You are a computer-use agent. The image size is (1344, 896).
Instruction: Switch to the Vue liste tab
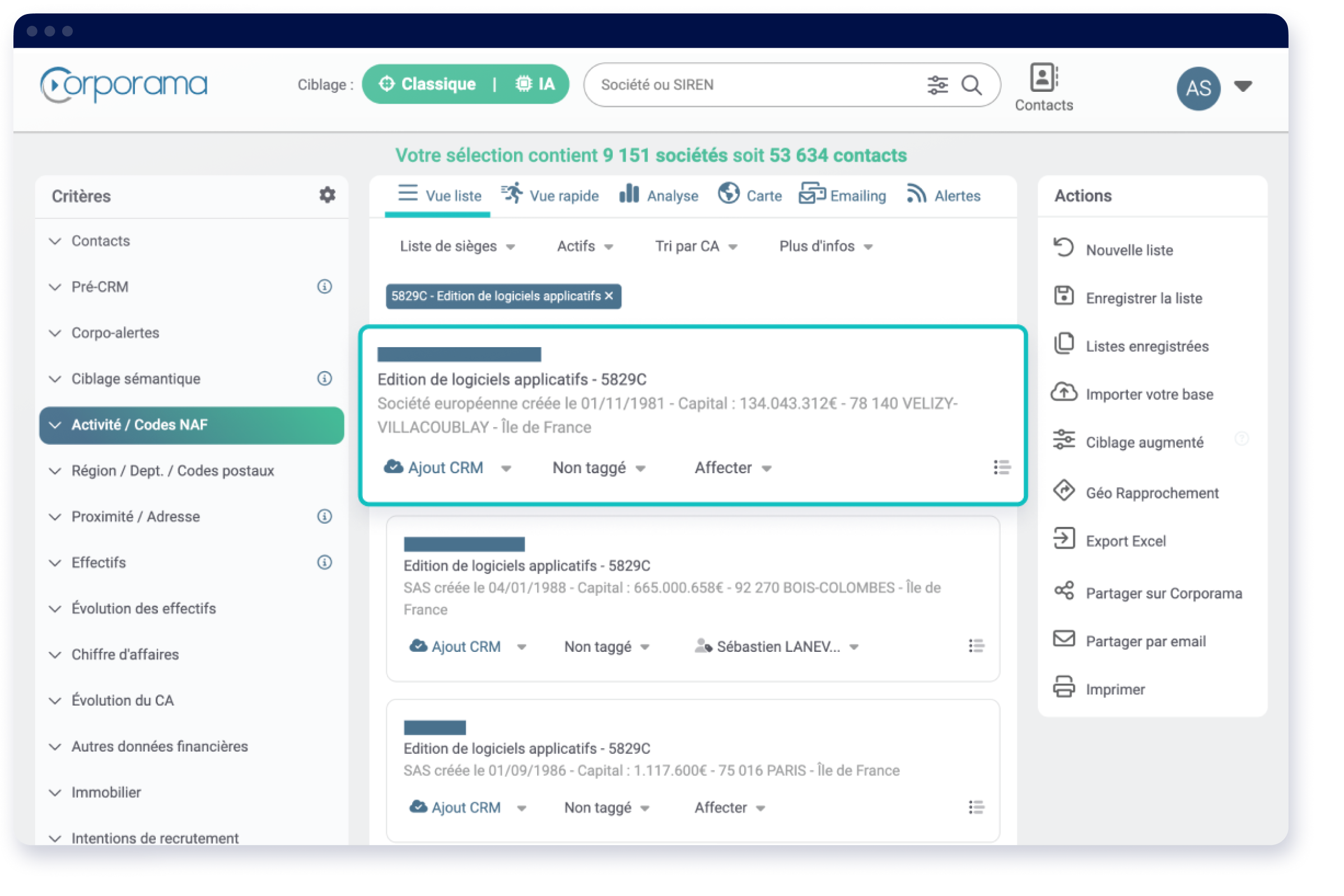click(x=439, y=195)
